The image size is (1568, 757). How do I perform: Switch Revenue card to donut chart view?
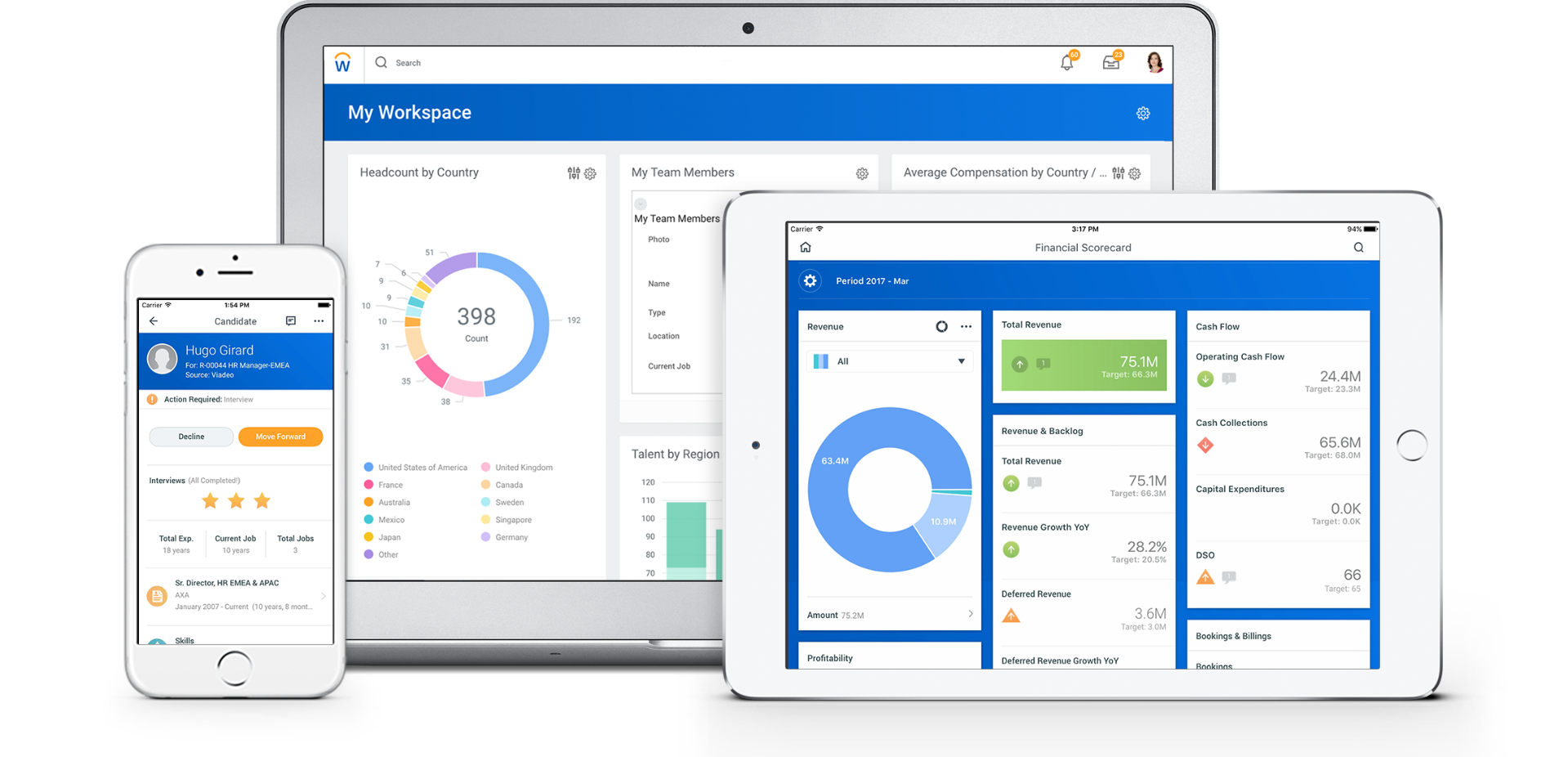pyautogui.click(x=941, y=326)
